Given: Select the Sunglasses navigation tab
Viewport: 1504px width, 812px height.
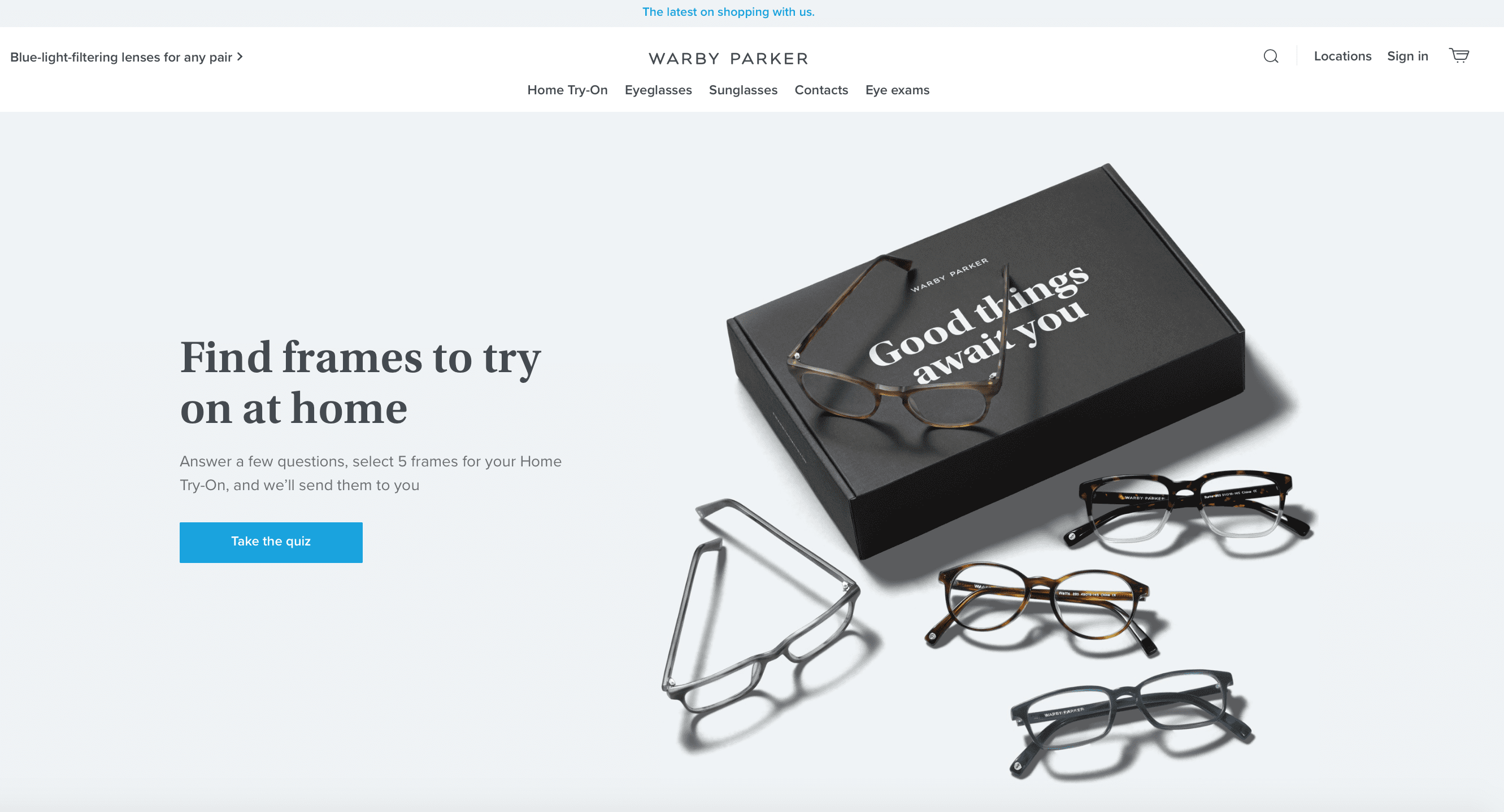Looking at the screenshot, I should pos(743,90).
